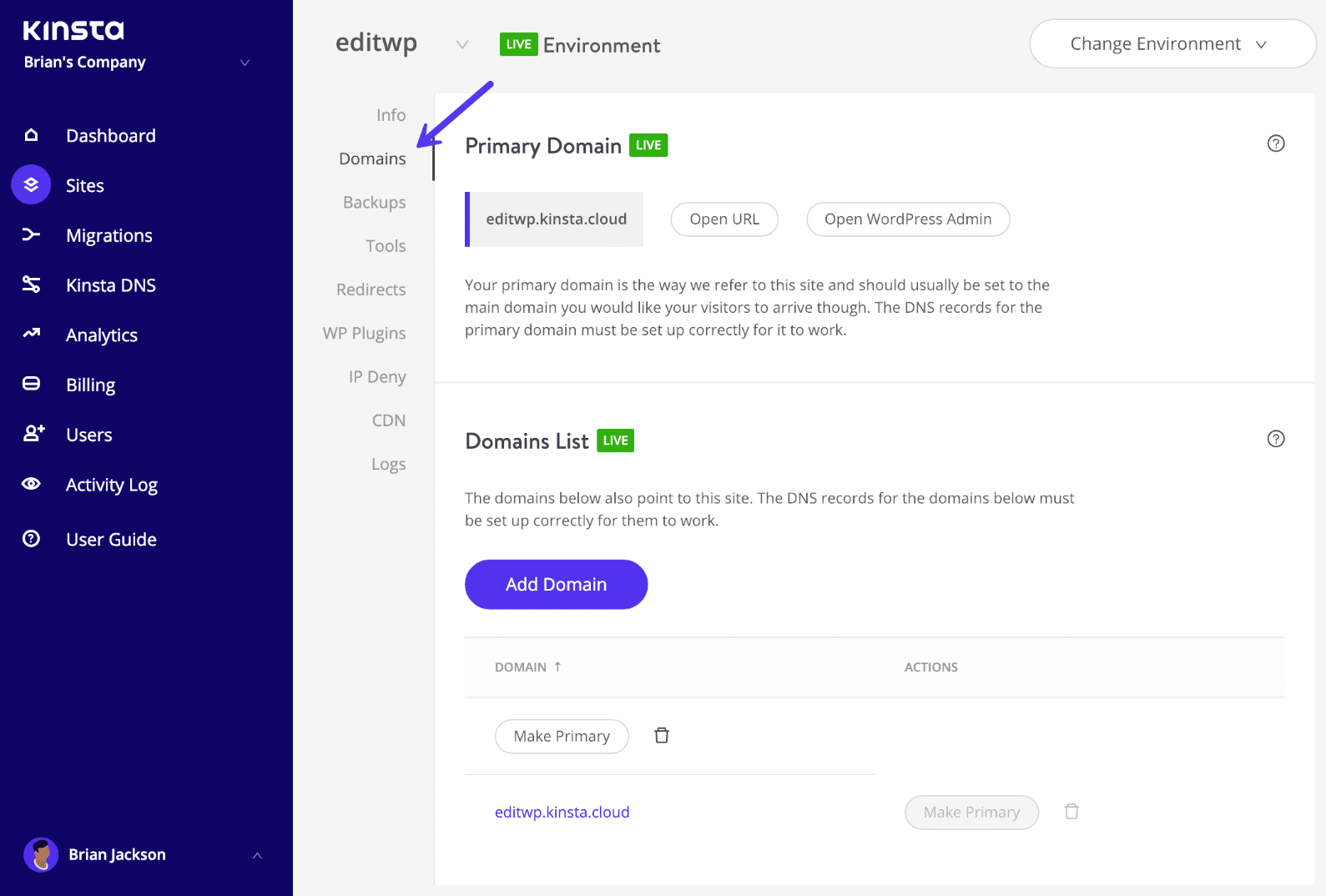Switch to the Info tab
This screenshot has height=896, width=1326.
pyautogui.click(x=391, y=115)
